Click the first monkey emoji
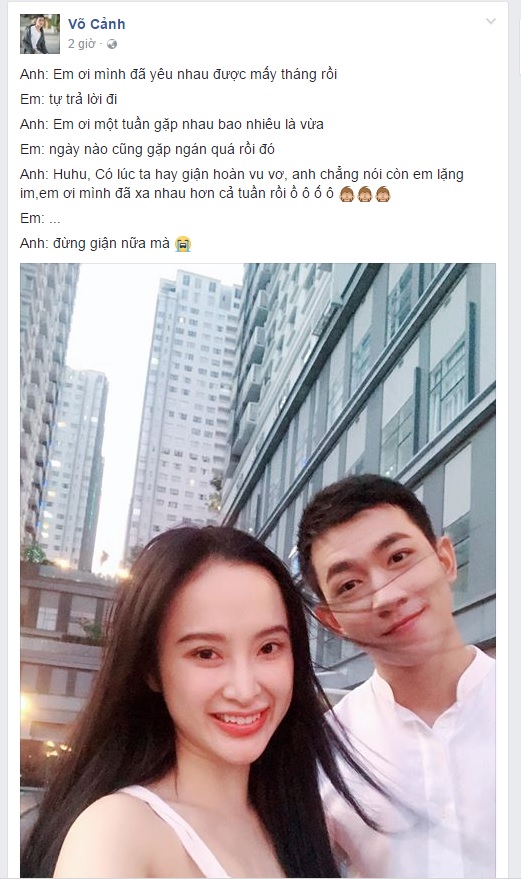Viewport: 521px width, 879px height. point(347,195)
